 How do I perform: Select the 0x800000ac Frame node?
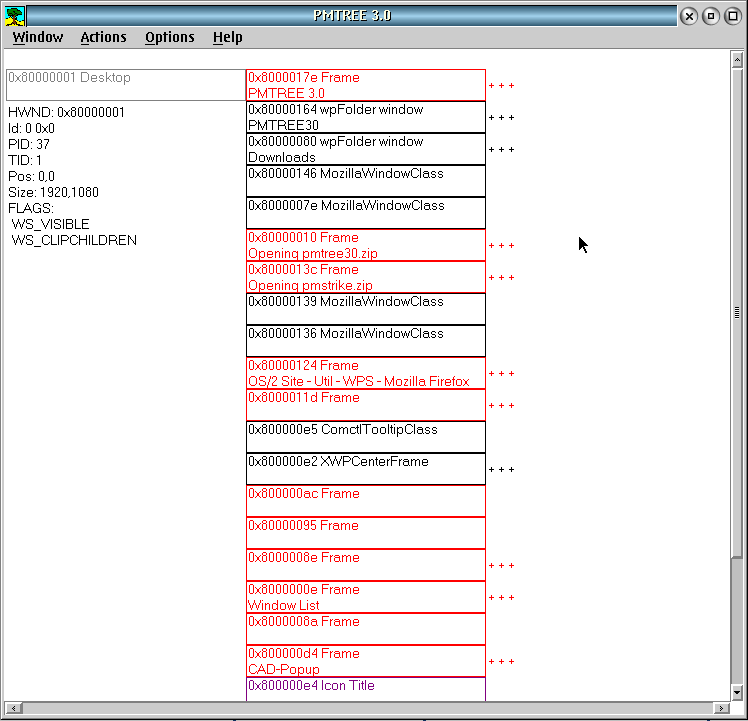point(366,501)
